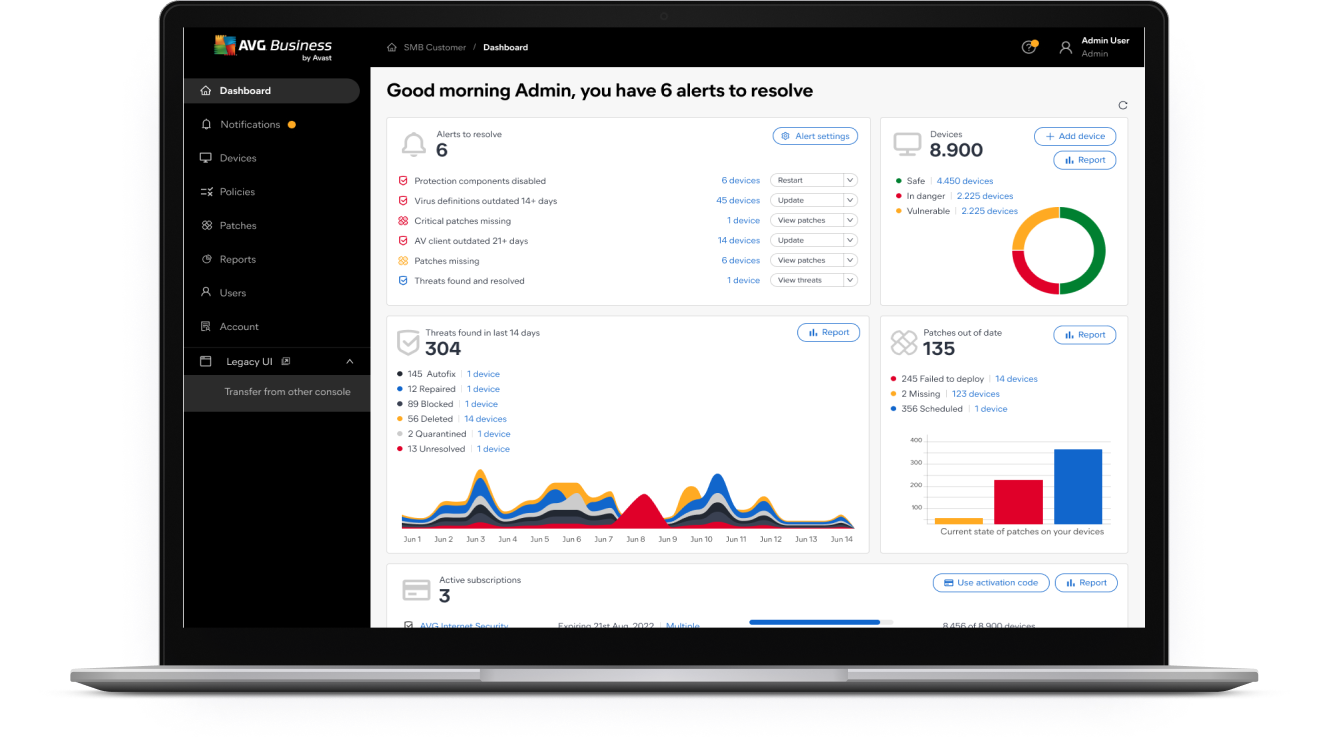Open the Restart action dropdown

[814, 180]
